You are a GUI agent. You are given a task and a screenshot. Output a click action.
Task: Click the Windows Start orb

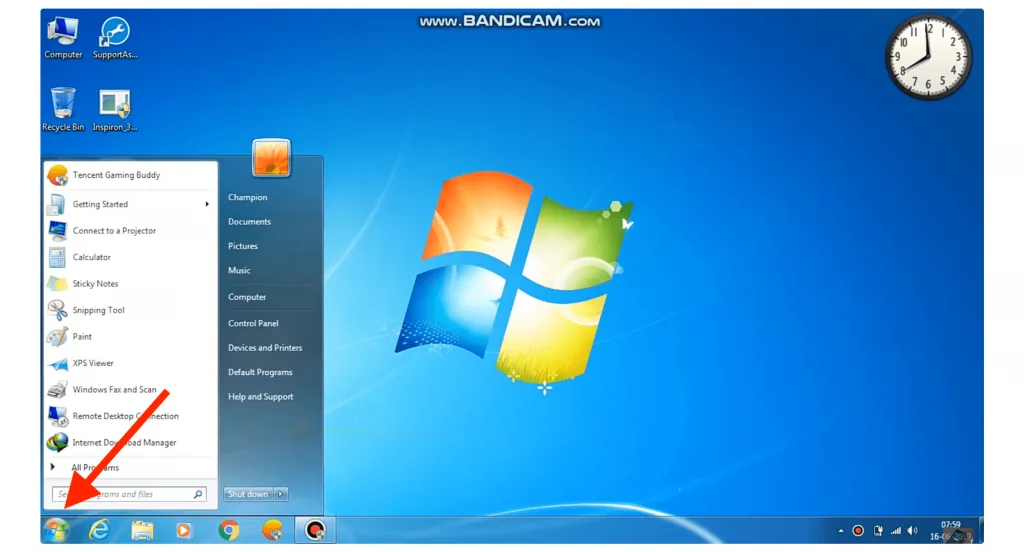click(57, 530)
